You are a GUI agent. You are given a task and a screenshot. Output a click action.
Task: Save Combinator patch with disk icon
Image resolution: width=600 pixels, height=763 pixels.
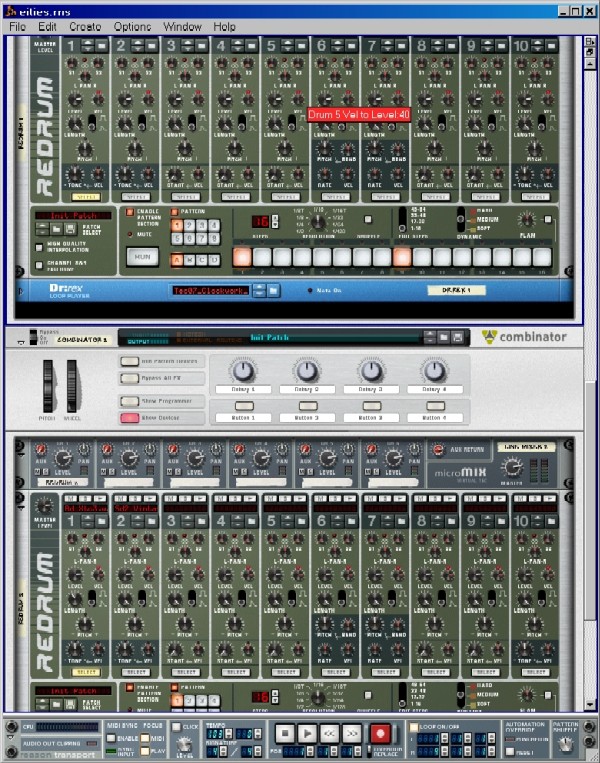click(x=457, y=337)
